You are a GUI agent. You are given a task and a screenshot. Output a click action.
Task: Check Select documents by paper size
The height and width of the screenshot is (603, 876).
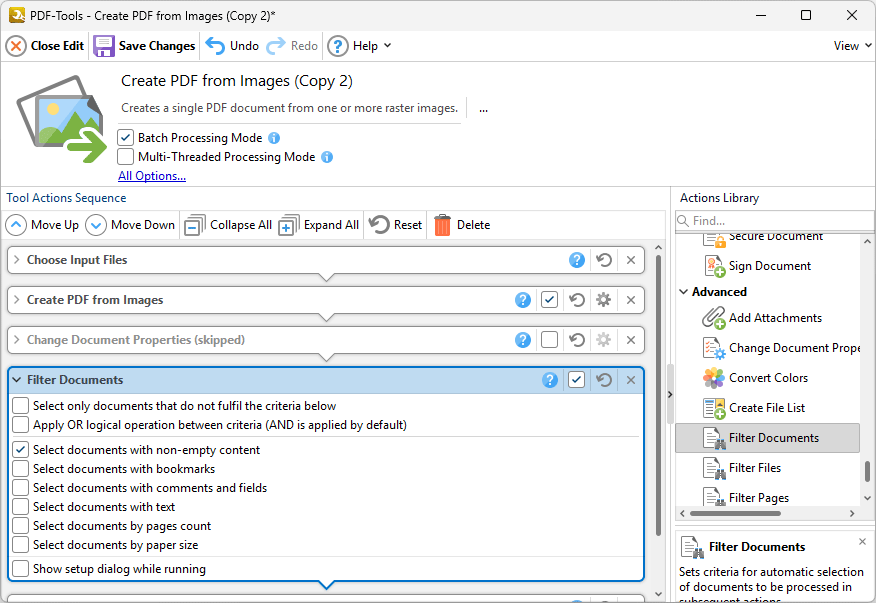[x=21, y=545]
